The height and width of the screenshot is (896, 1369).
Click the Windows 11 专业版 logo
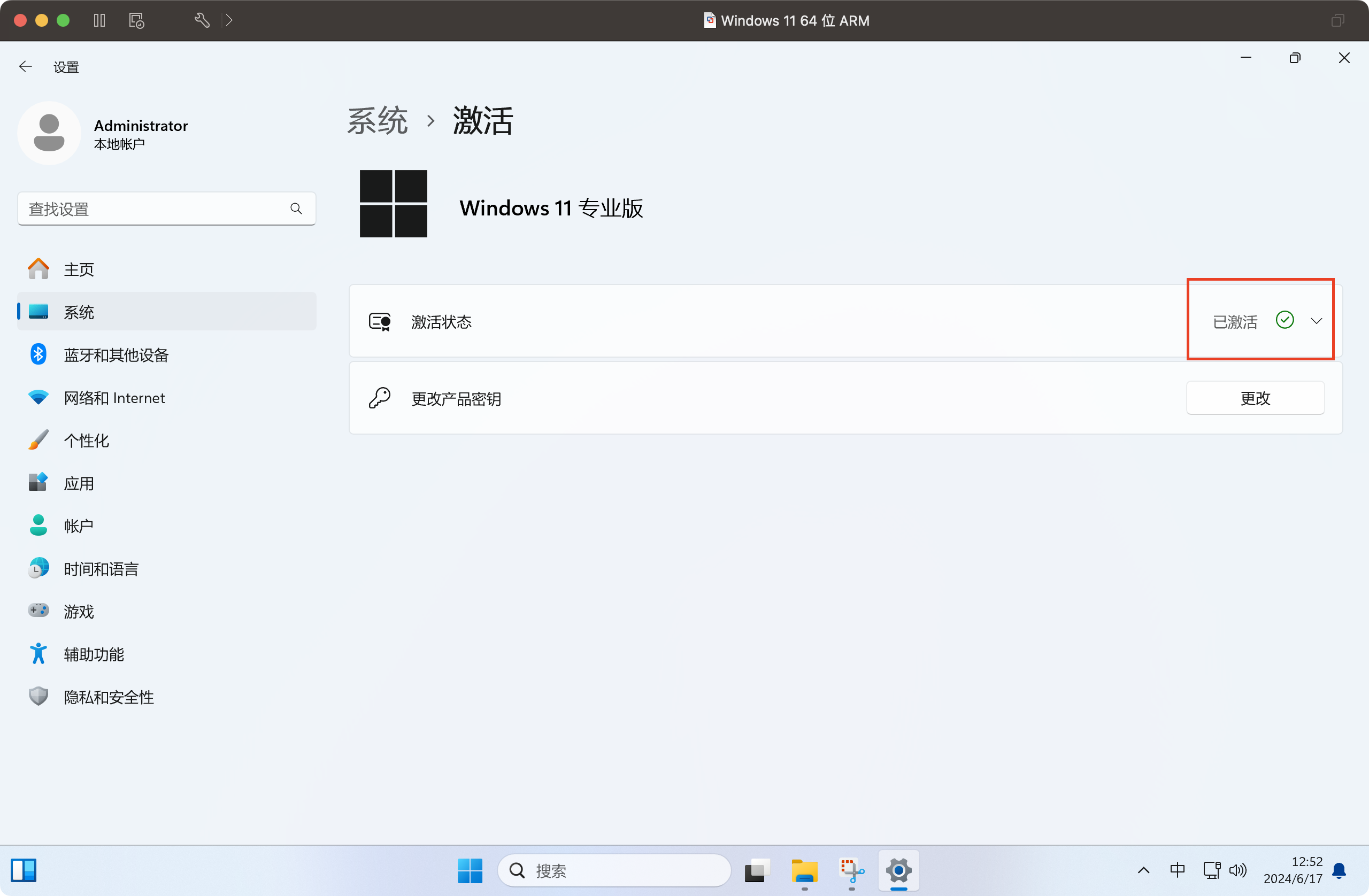(394, 204)
